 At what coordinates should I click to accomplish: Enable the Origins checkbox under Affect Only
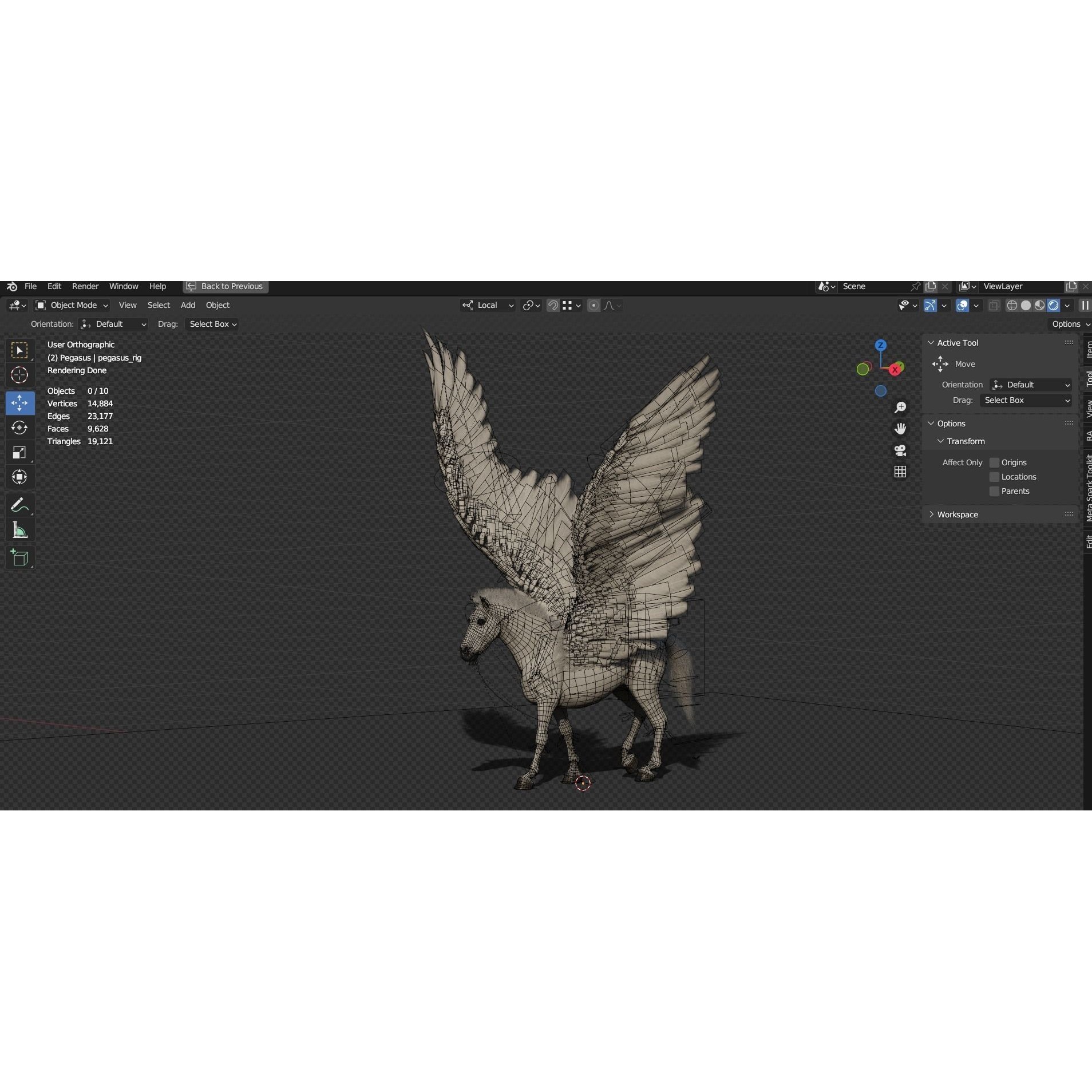(995, 462)
